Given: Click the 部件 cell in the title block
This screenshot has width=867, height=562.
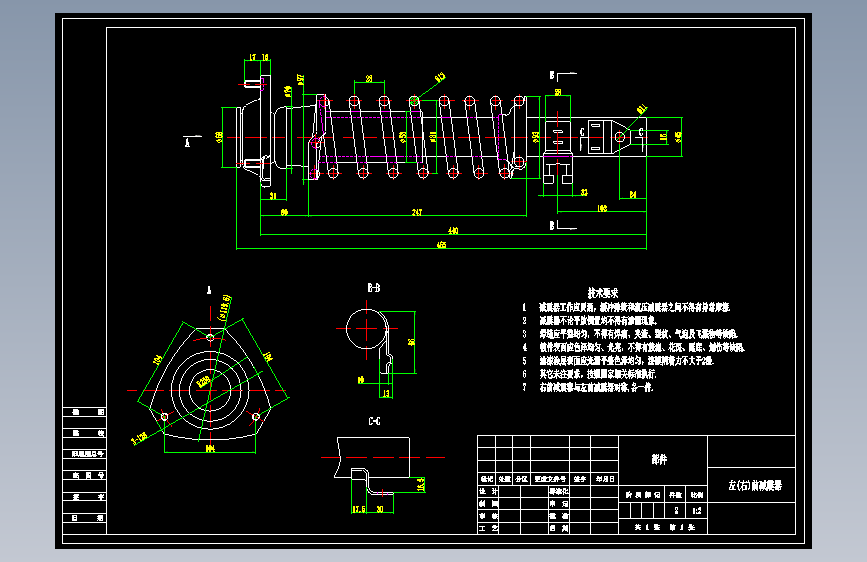Looking at the screenshot, I should [659, 459].
